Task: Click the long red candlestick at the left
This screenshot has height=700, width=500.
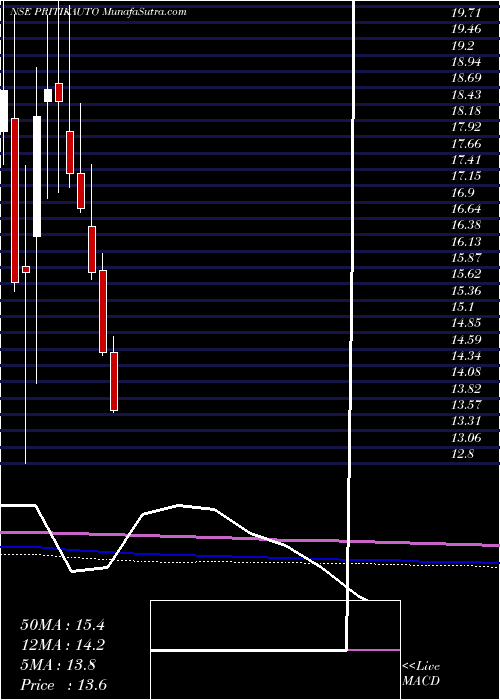Action: (15, 200)
